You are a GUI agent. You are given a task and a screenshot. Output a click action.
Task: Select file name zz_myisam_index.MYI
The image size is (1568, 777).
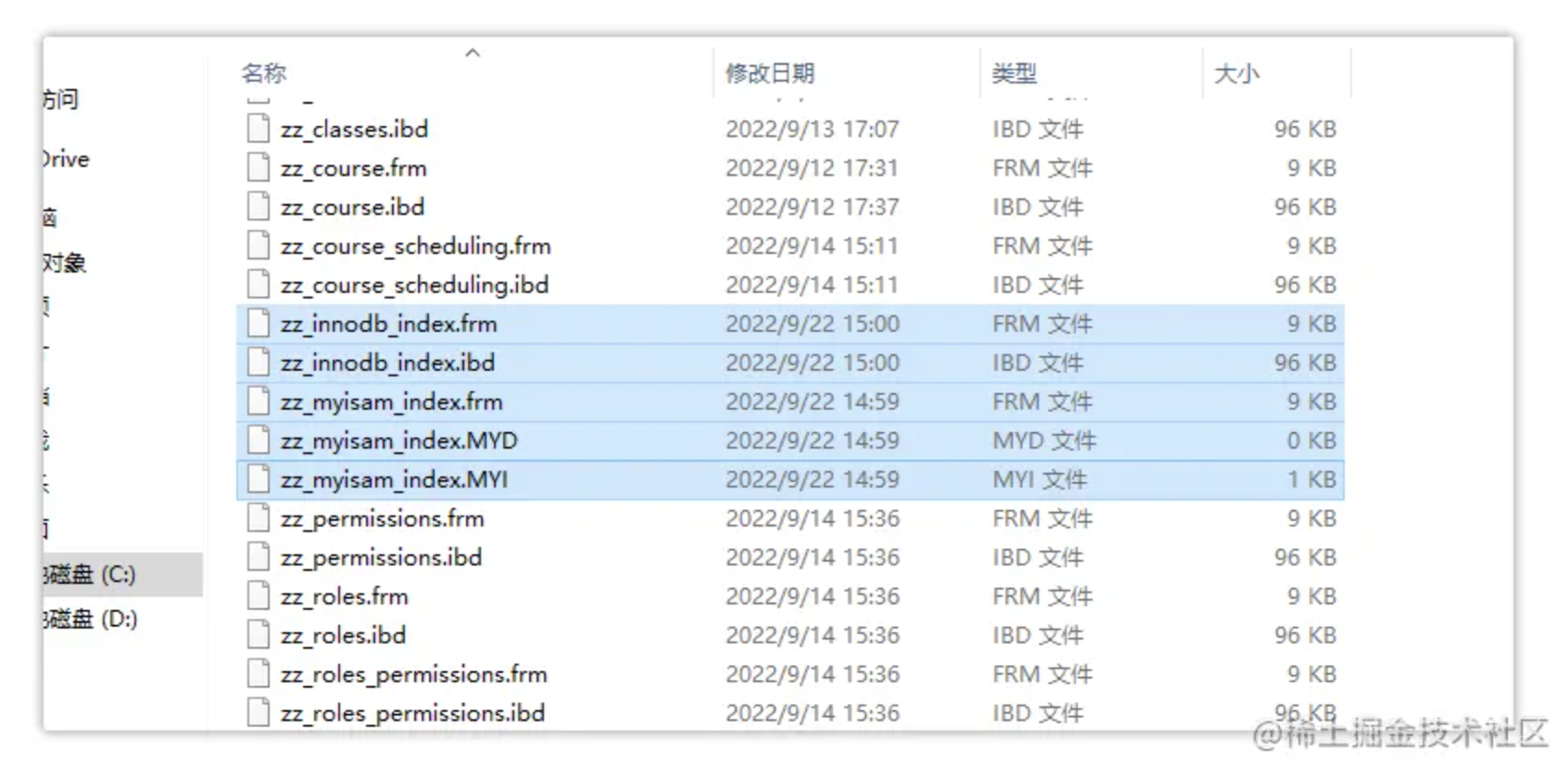click(395, 479)
